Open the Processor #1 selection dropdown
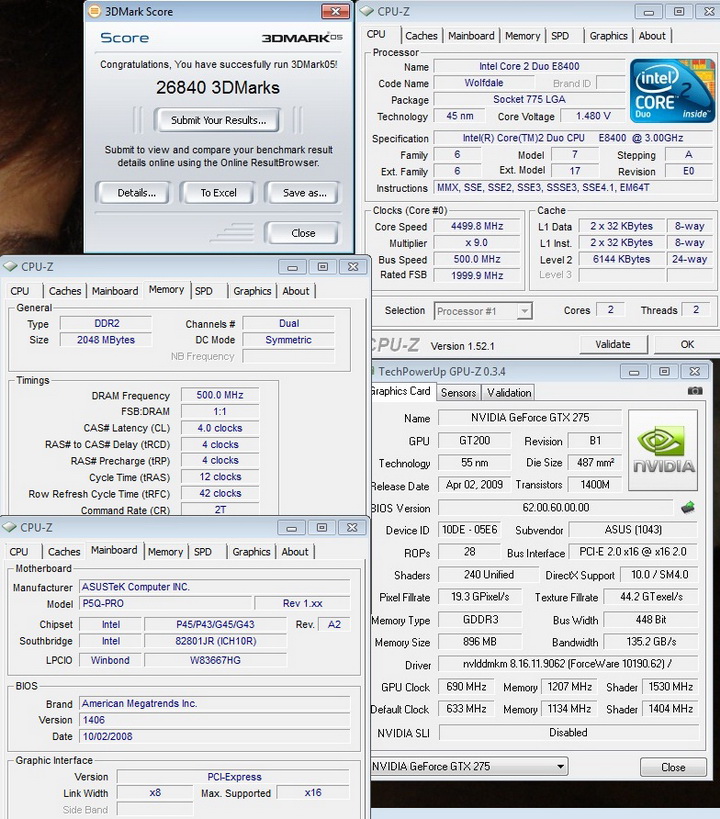Viewport: 720px width, 819px height. click(x=524, y=311)
